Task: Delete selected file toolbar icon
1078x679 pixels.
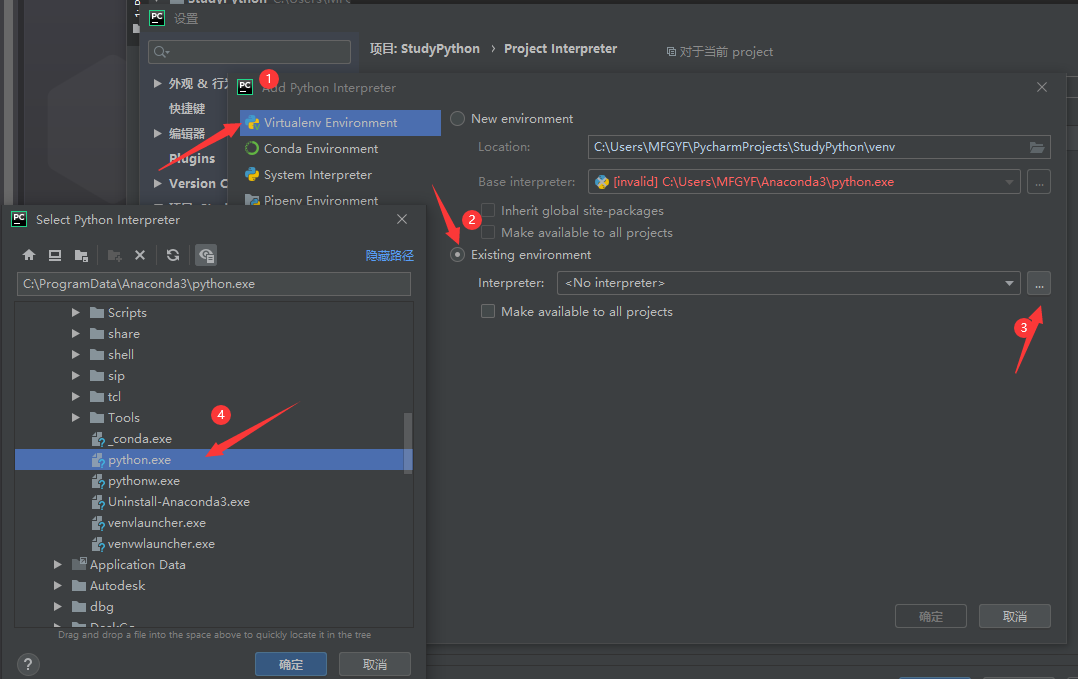Action: [140, 255]
